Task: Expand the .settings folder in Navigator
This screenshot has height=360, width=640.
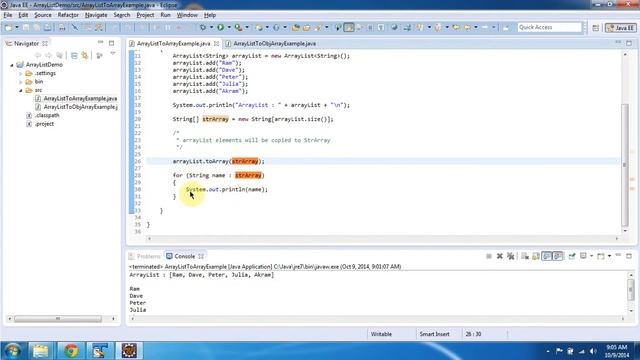Action: click(x=20, y=73)
